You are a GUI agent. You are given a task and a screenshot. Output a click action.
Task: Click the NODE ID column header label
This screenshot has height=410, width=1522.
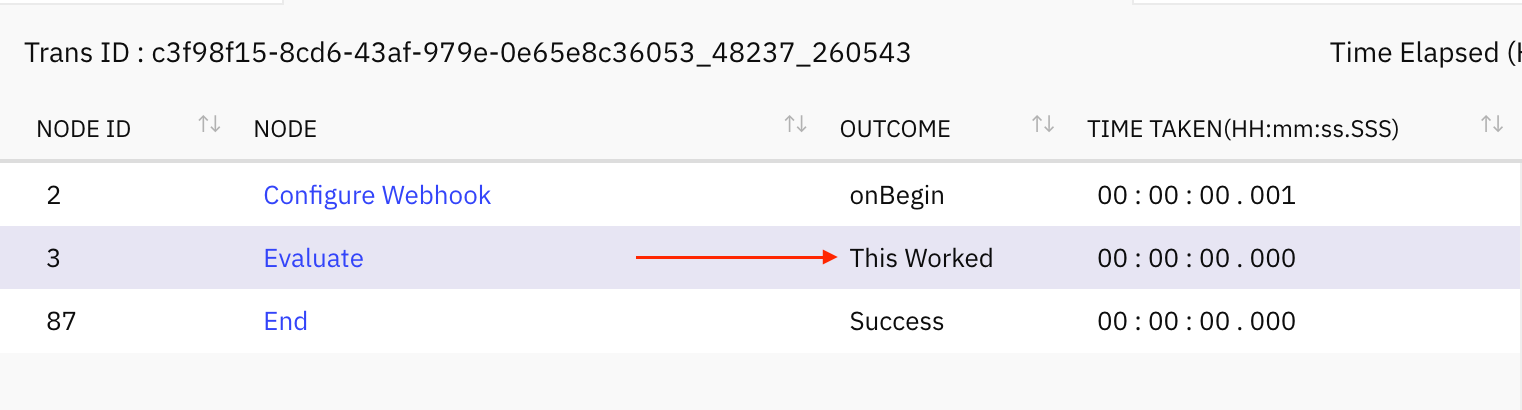(x=83, y=129)
